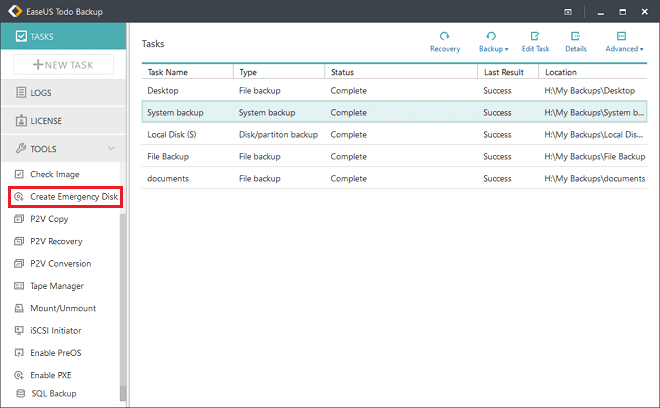Select the documents task row
660x408 pixels.
(x=394, y=178)
